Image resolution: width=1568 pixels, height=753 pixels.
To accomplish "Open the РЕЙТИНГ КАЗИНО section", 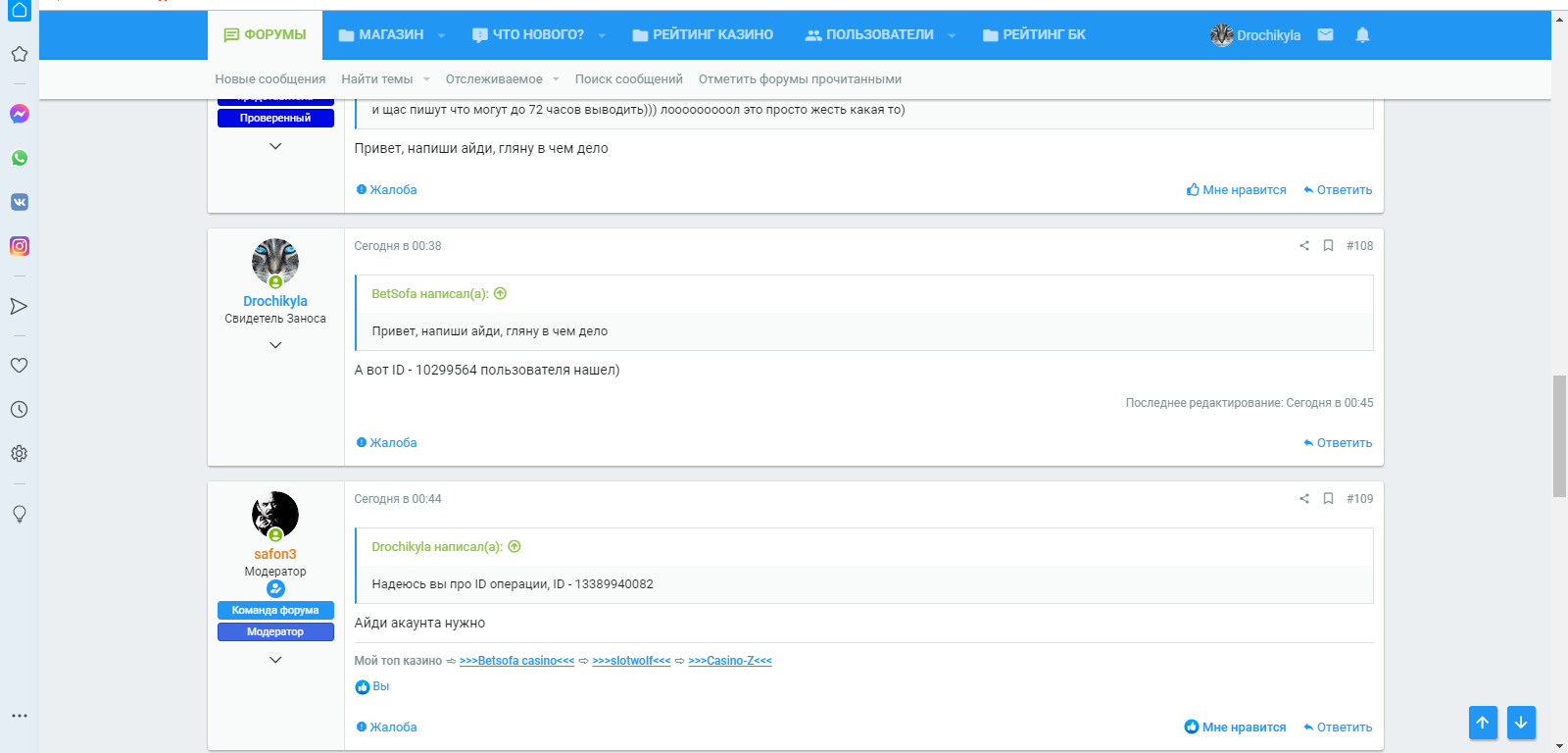I will pos(703,35).
